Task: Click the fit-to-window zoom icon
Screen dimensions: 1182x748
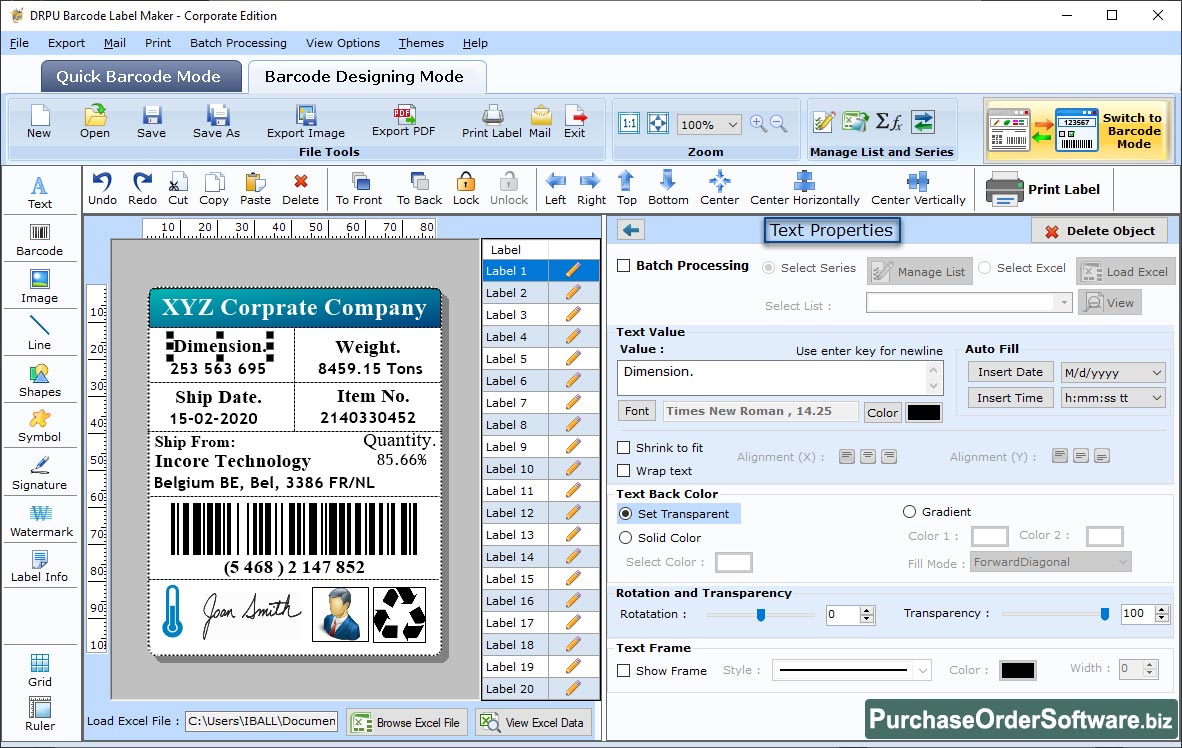Action: (658, 123)
